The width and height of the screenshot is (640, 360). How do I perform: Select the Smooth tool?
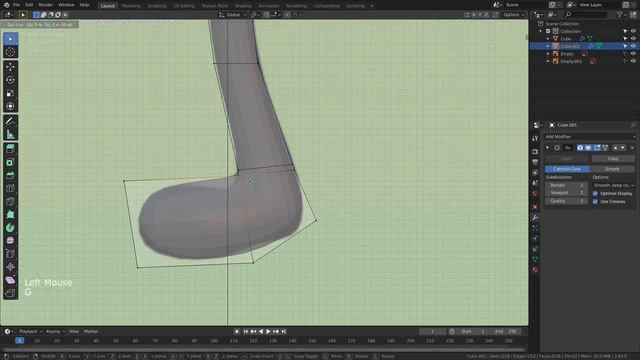click(x=11, y=241)
